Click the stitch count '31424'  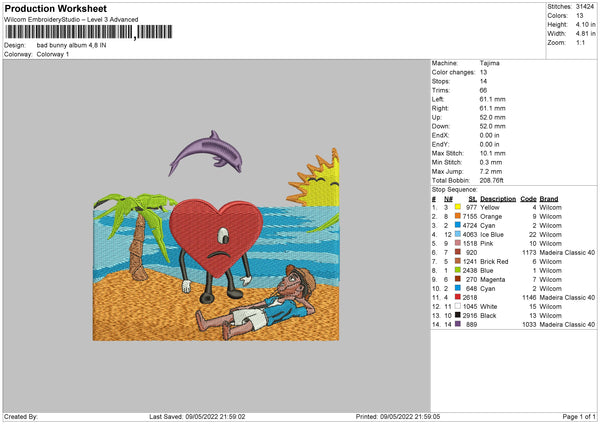585,7
